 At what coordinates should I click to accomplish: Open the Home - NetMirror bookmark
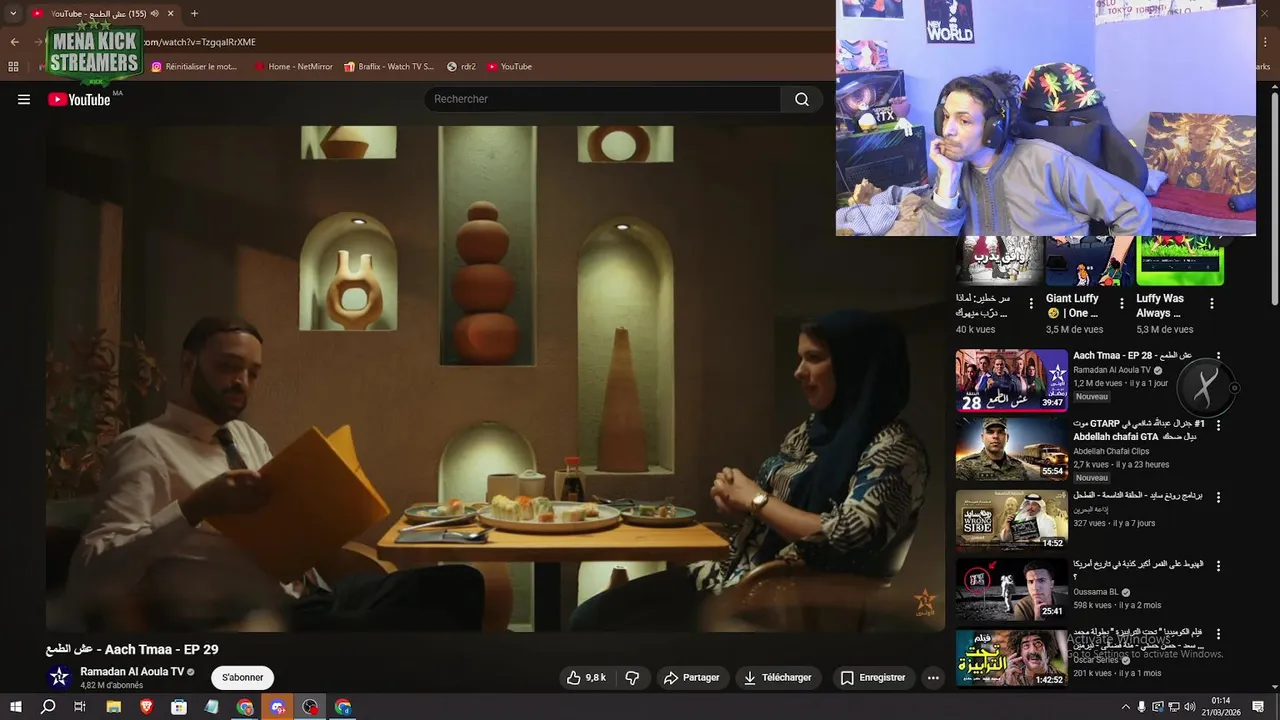coord(294,67)
